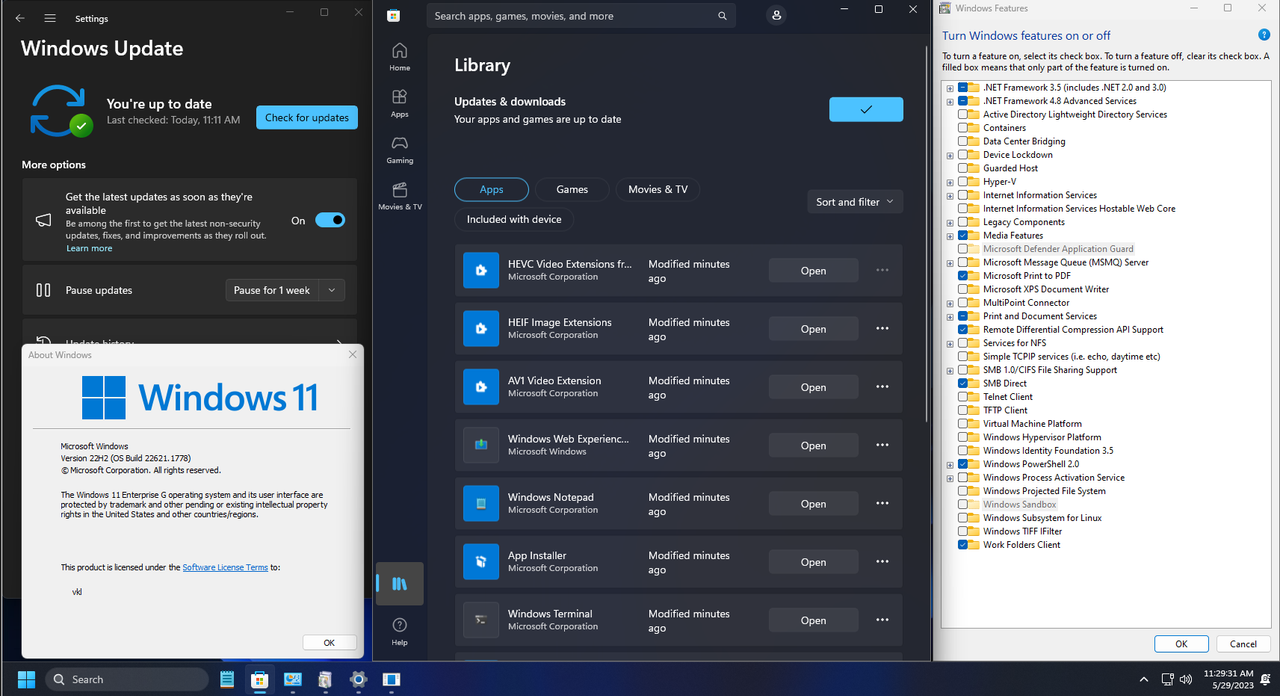Expand .NET Framework 4.8 Advanced Services node

[950, 101]
